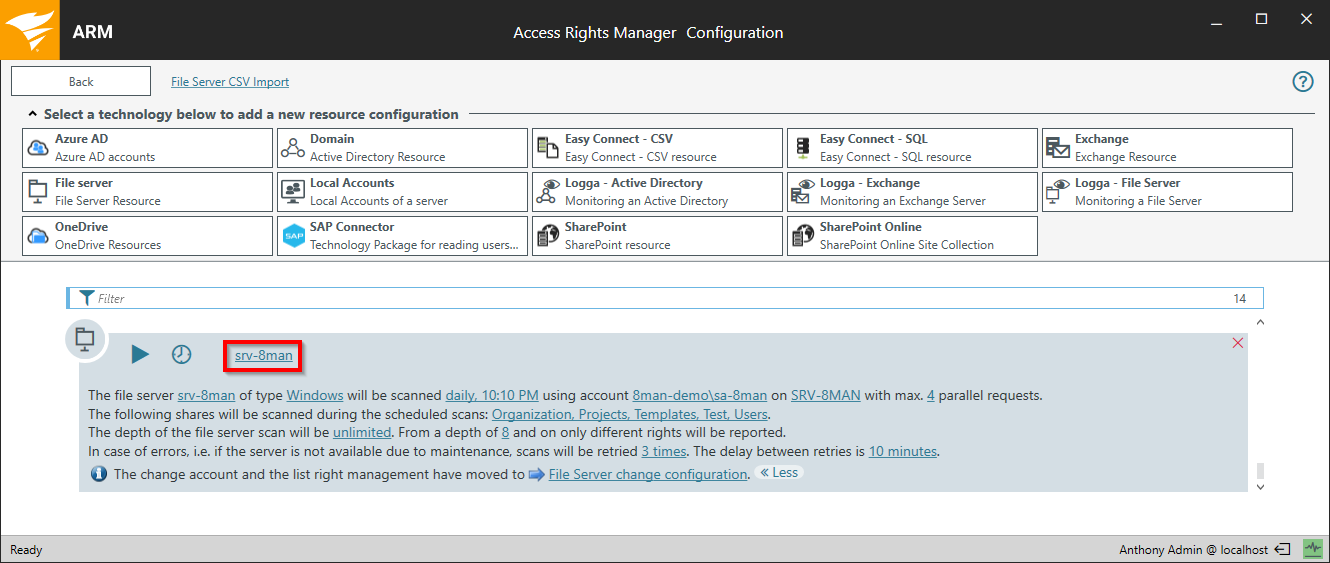Click the filter funnel icon
The height and width of the screenshot is (563, 1330).
point(86,298)
